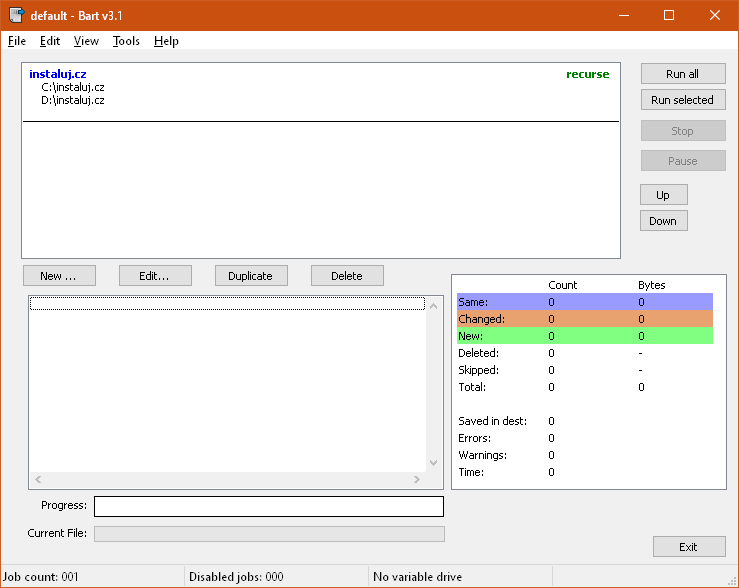The height and width of the screenshot is (588, 739).
Task: Open the Help menu
Action: 166,41
